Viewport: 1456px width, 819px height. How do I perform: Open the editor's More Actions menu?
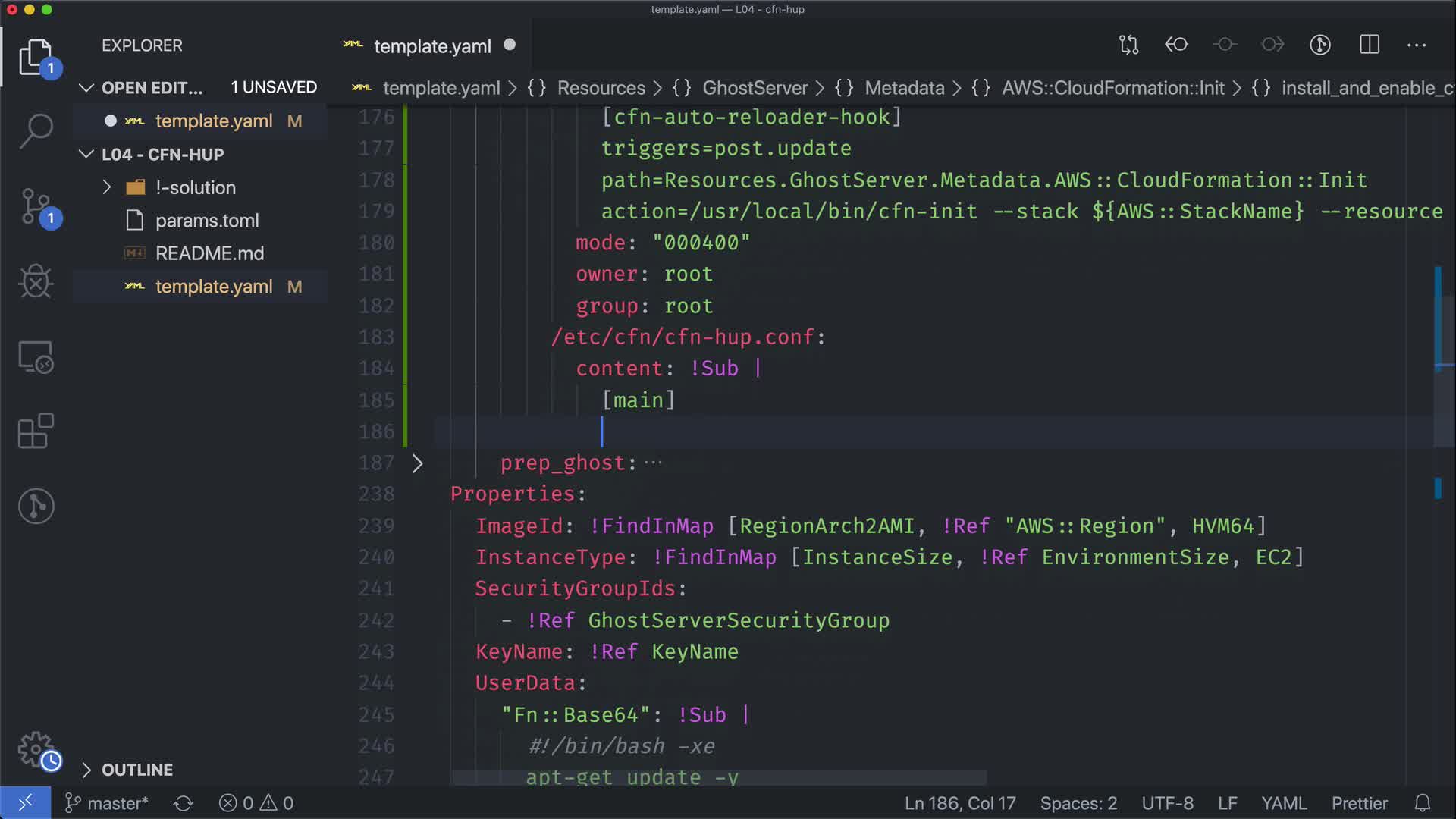point(1417,45)
